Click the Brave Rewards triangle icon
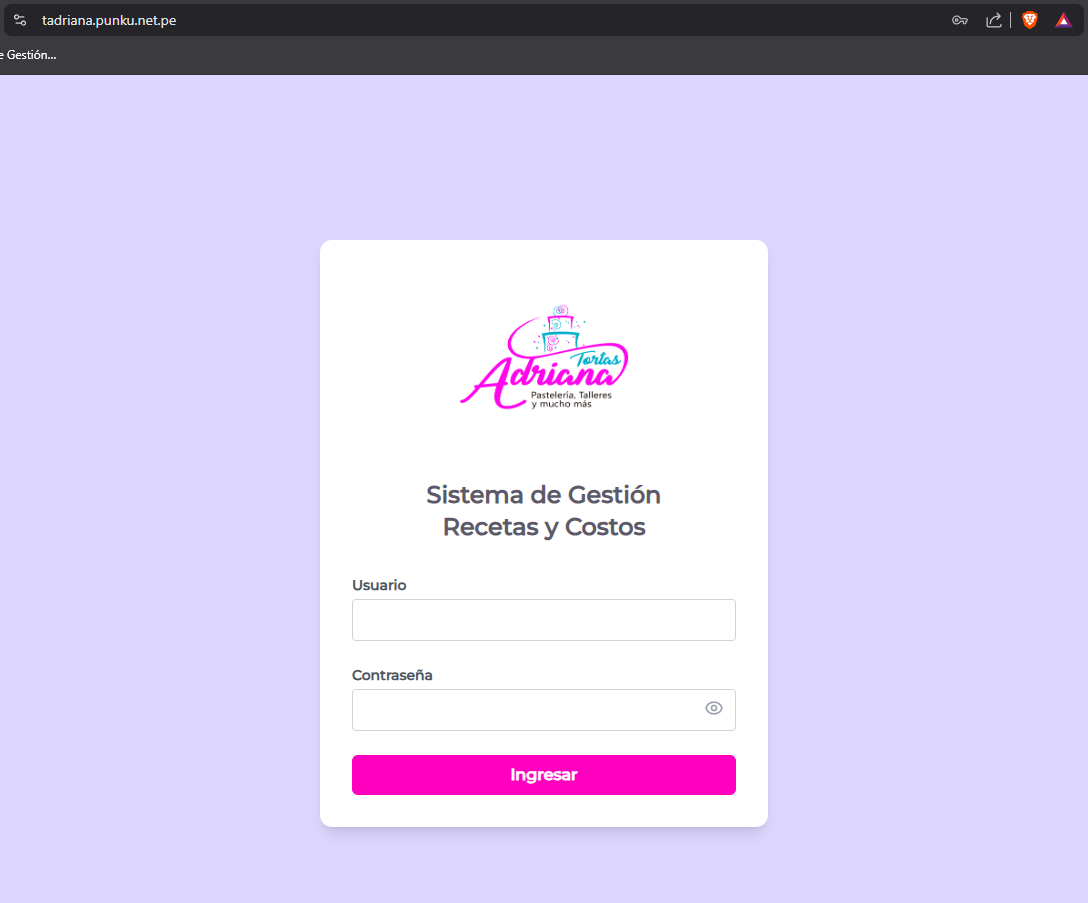The width and height of the screenshot is (1088, 903). click(x=1063, y=20)
